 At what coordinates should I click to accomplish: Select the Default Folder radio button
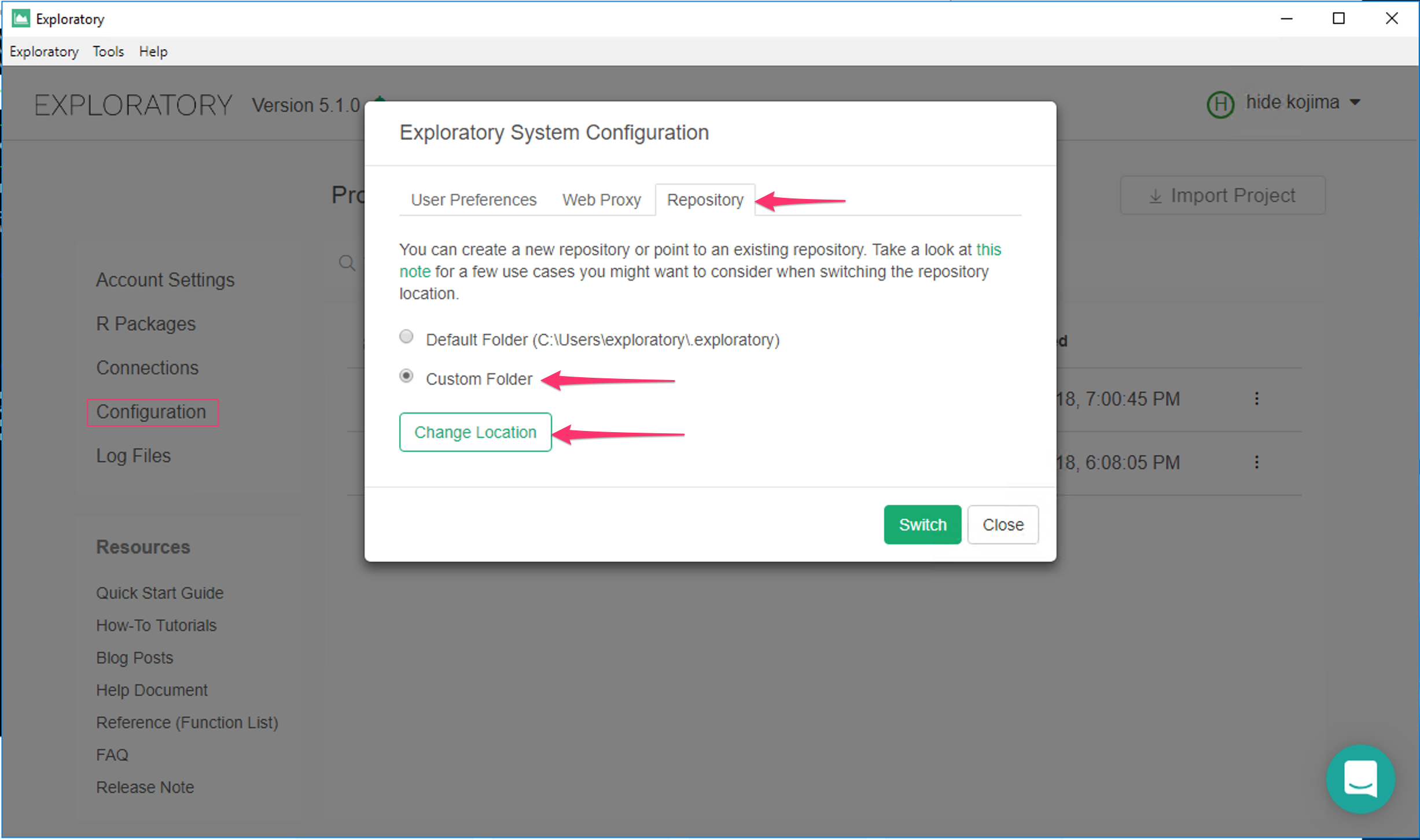pyautogui.click(x=406, y=337)
